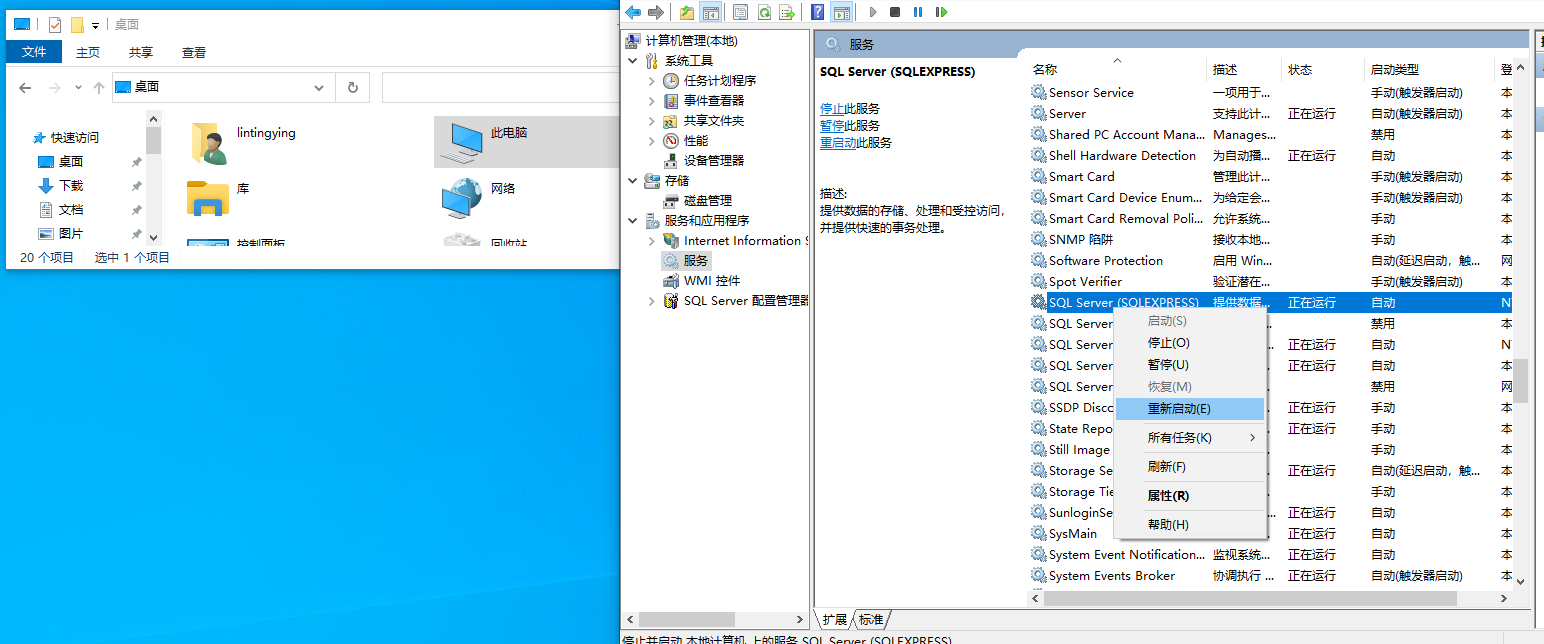Click the green Refresh toolbar icon
Screen dimensions: 1544x644
pyautogui.click(x=764, y=12)
